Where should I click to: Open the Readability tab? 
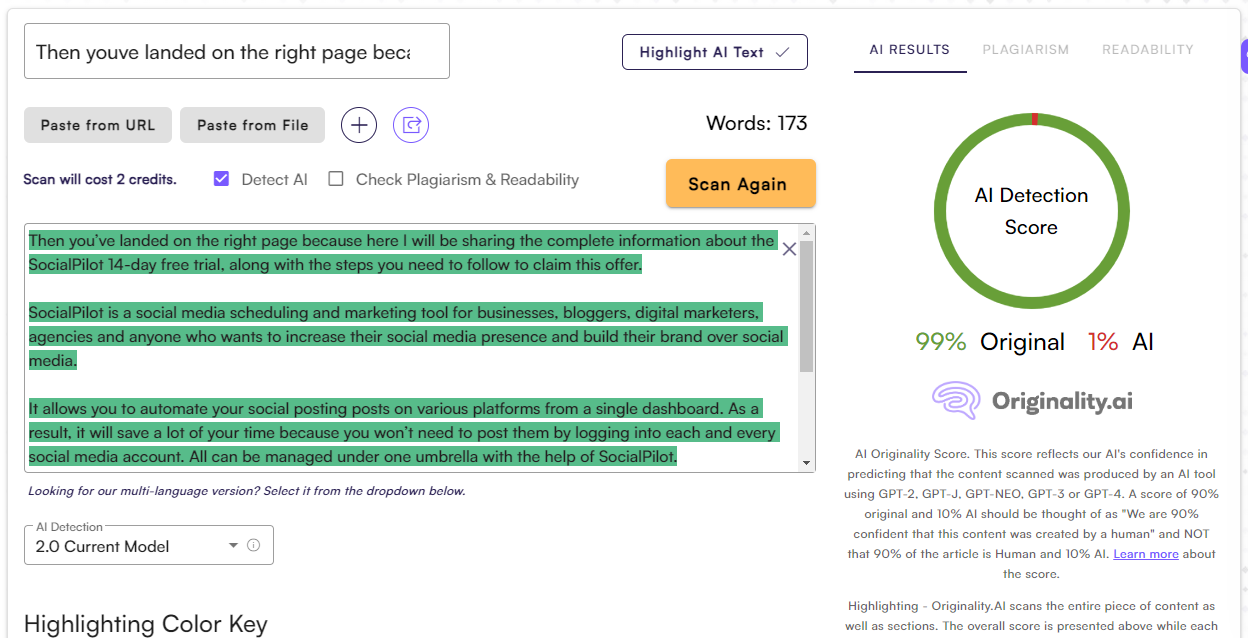(x=1148, y=49)
